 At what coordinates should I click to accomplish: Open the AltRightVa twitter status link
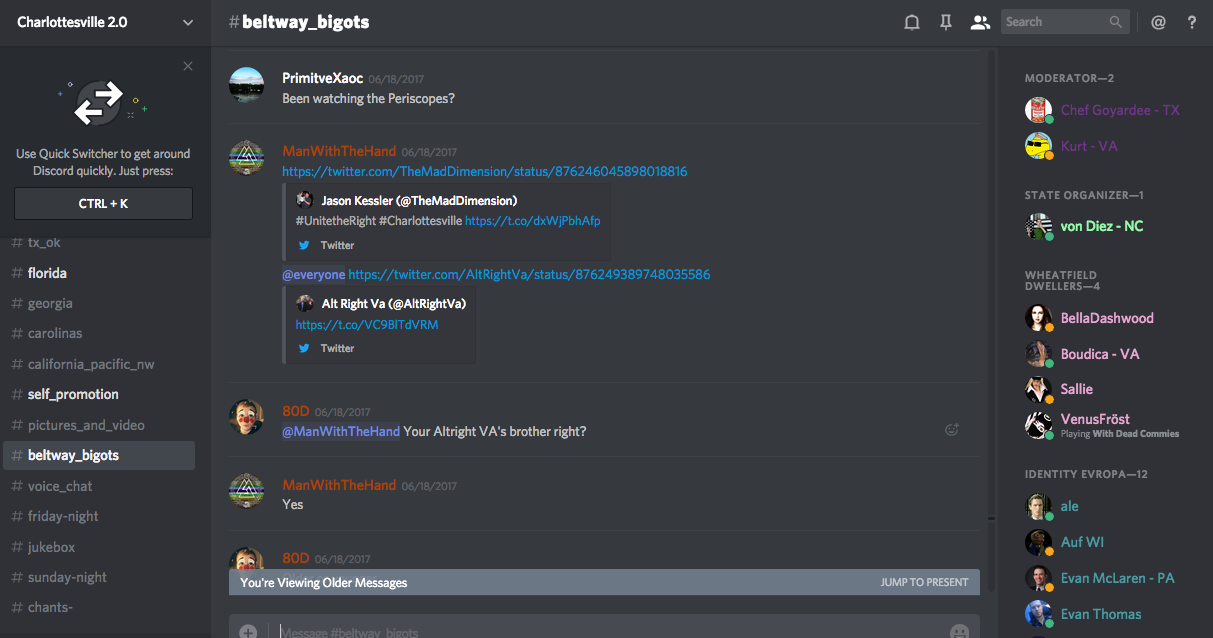529,274
